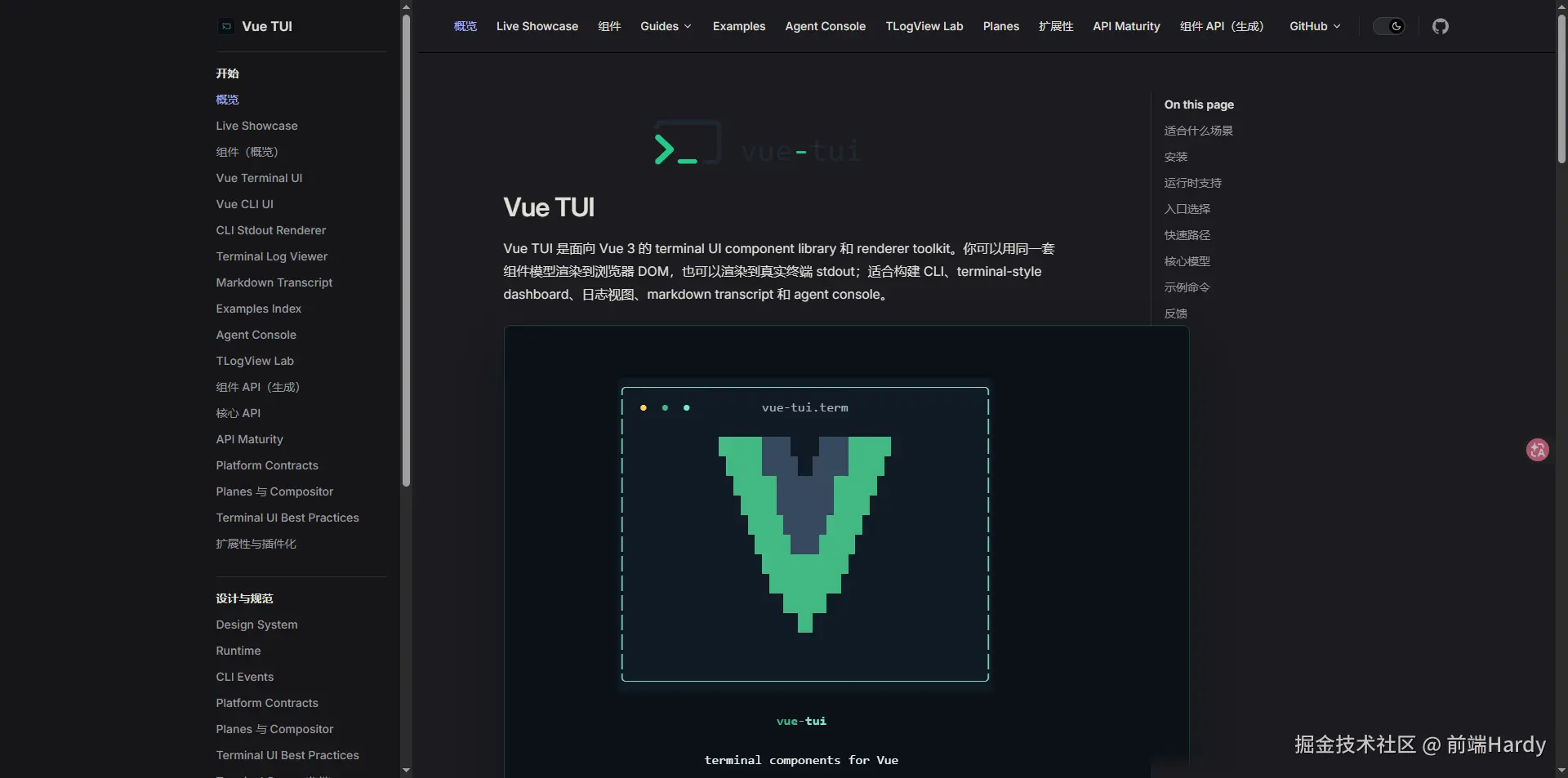Open 组件 in the top navigation bar
This screenshot has width=1568, height=778.
click(609, 26)
